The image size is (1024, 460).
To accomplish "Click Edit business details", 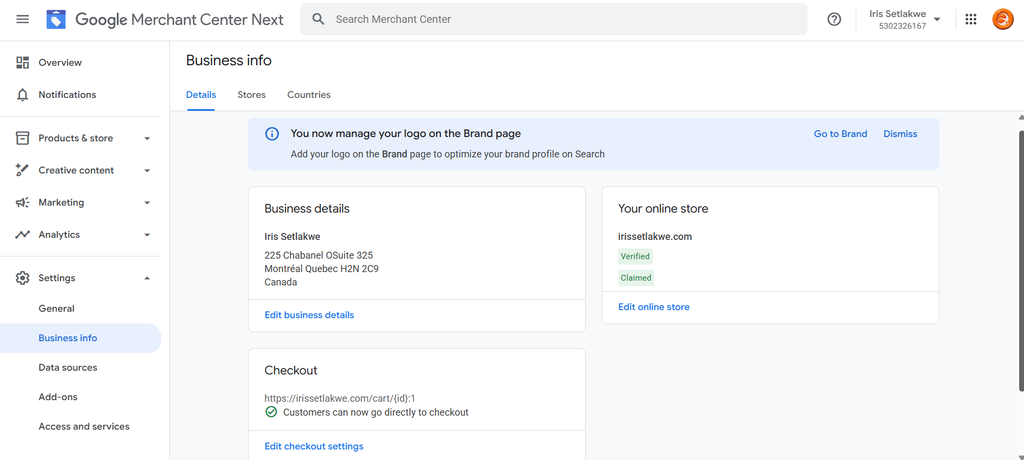I will pyautogui.click(x=310, y=315).
